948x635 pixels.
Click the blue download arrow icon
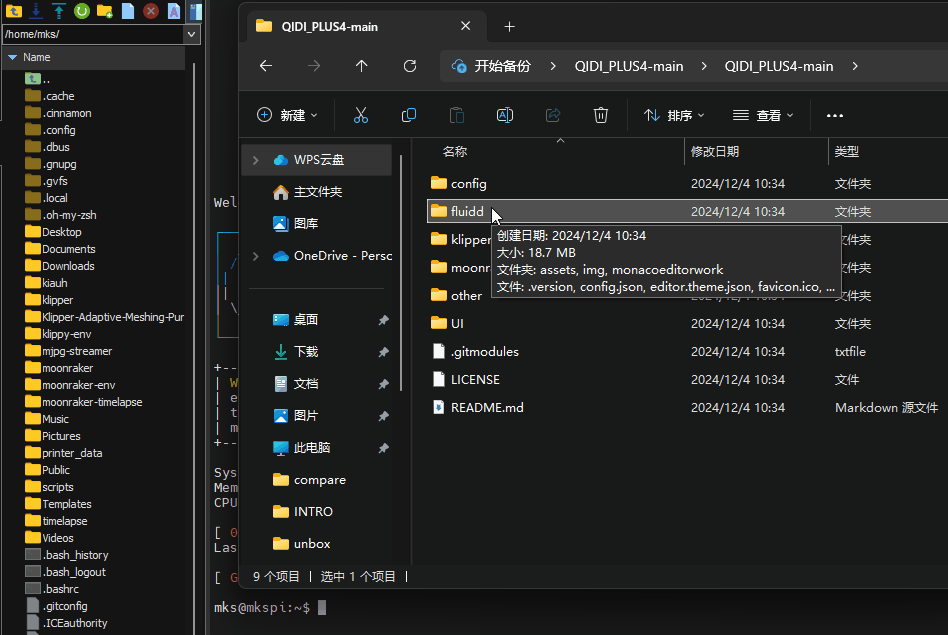[36, 11]
